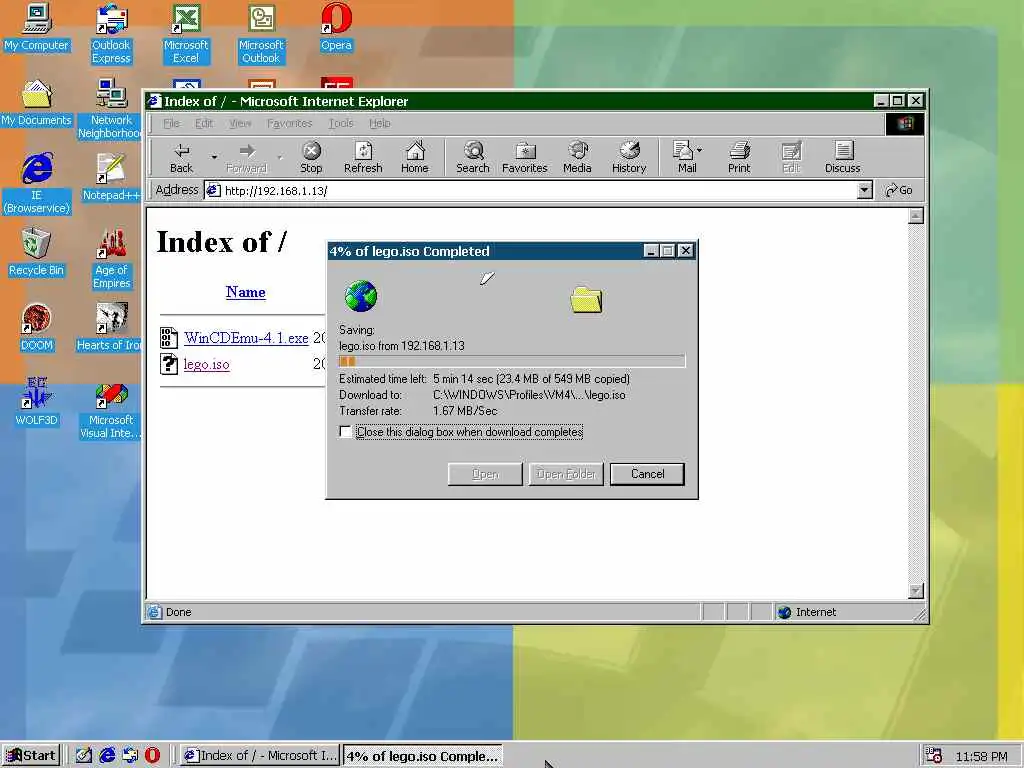The height and width of the screenshot is (768, 1024).
Task: Select the Microsoft Excel desktop shortcut
Action: click(186, 34)
